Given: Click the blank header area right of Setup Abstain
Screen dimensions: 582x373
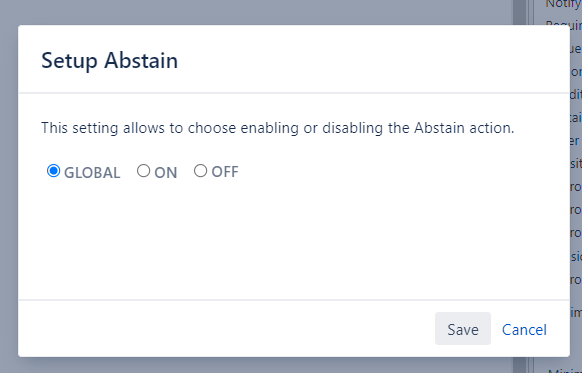Looking at the screenshot, I should pos(371,59).
